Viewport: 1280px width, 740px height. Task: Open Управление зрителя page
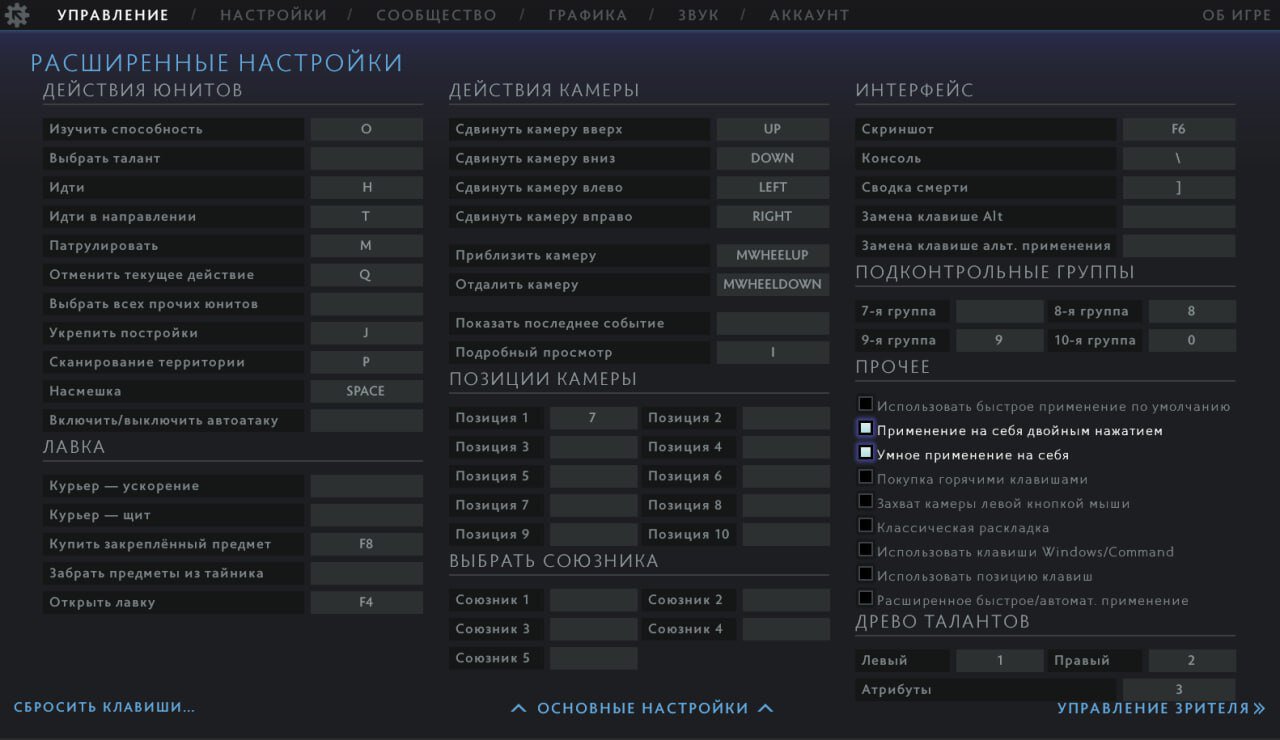tap(1160, 708)
